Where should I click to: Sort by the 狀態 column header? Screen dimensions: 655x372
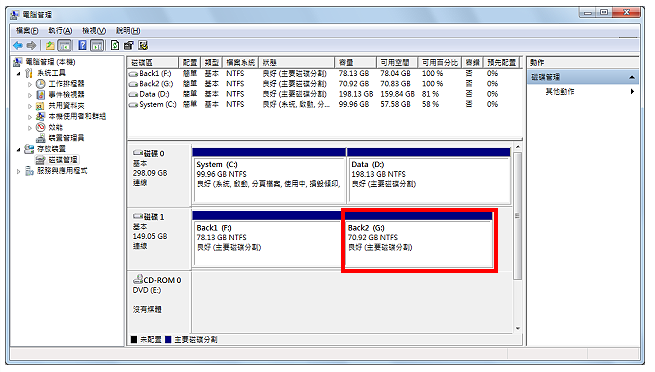click(296, 63)
